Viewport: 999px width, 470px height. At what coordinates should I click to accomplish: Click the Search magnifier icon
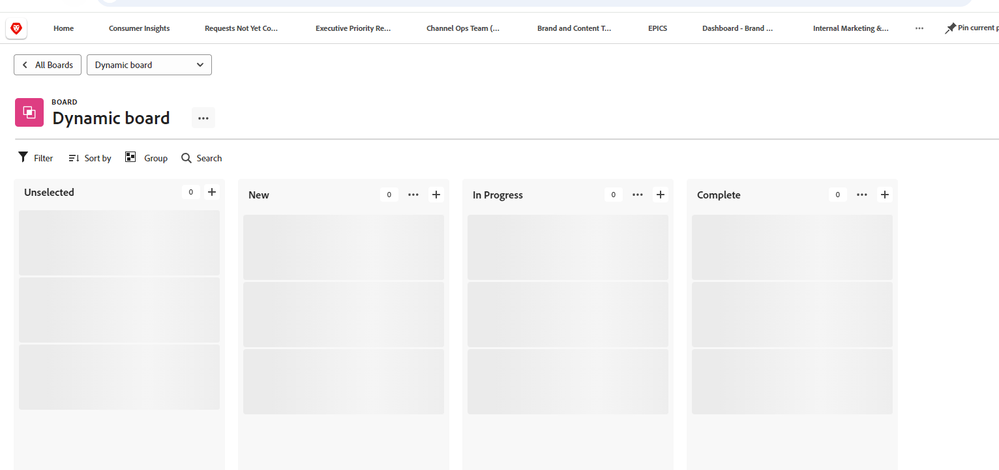[x=186, y=158]
